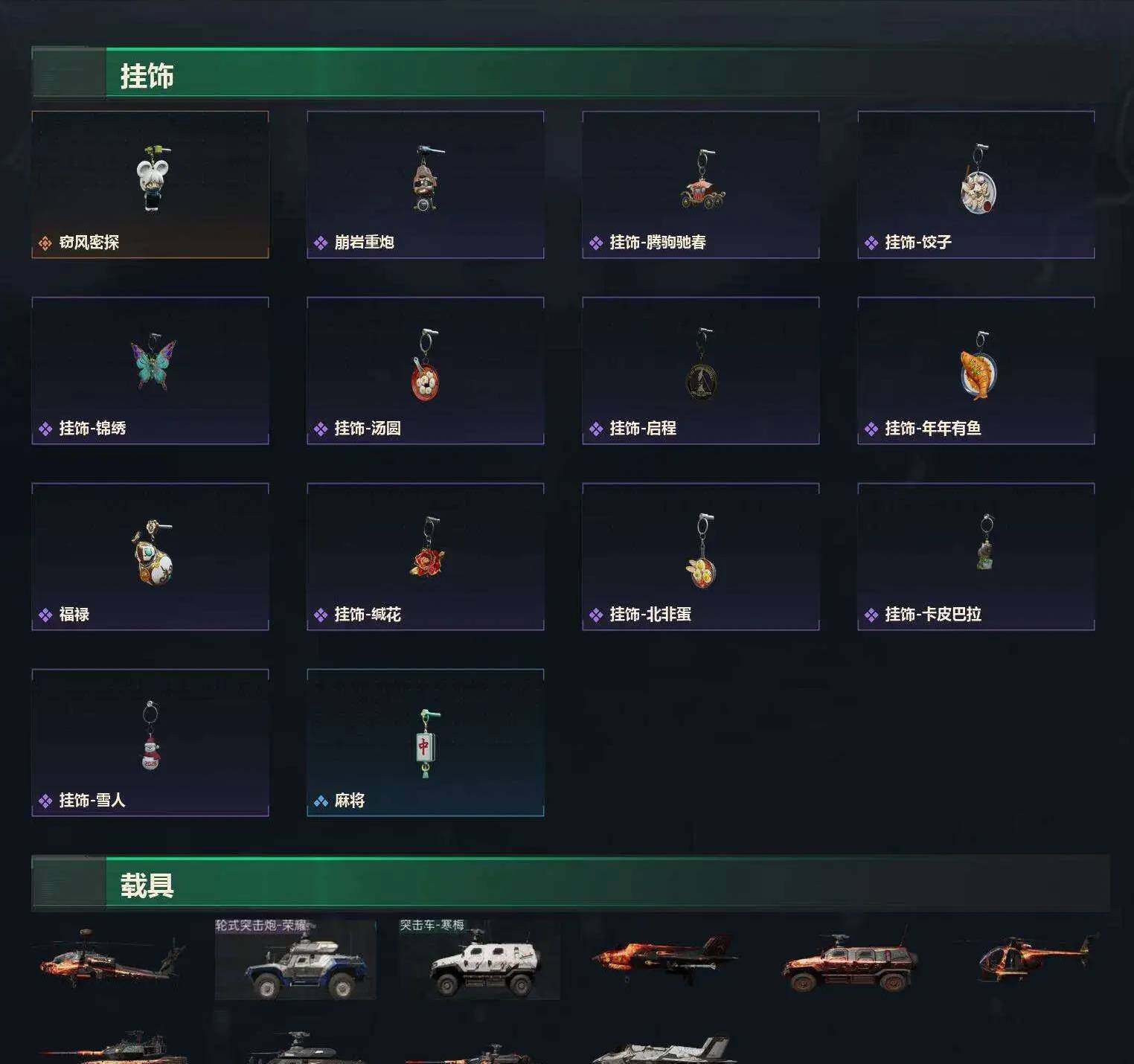
Task: Select the 窃风密探 mouse charm icon
Action: click(153, 179)
